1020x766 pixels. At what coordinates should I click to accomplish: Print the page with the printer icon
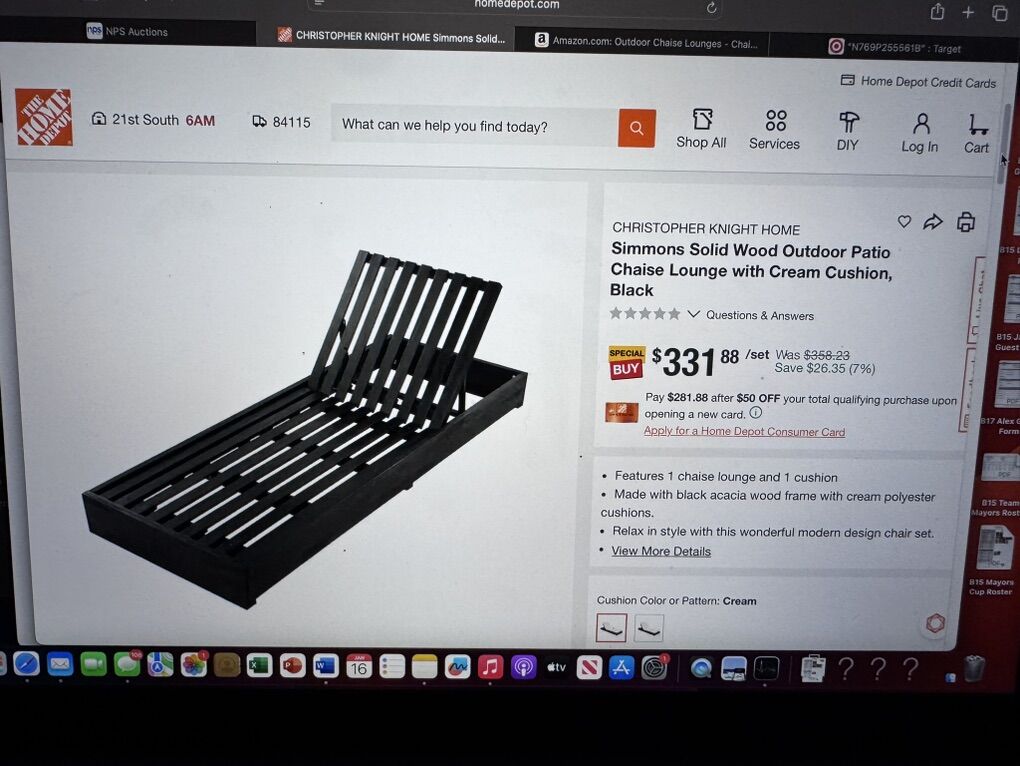[x=966, y=222]
